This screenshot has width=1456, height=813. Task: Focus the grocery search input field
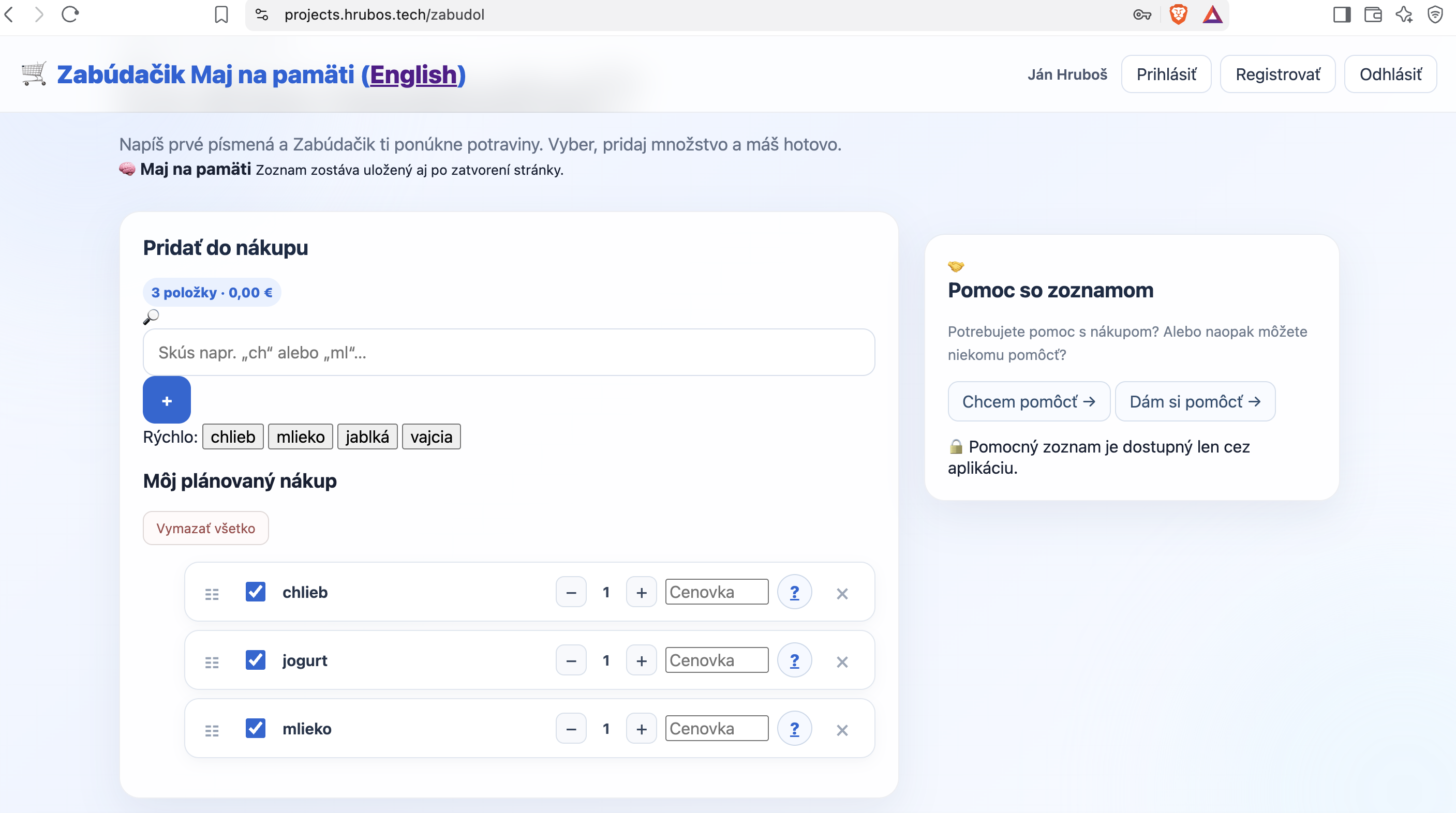pyautogui.click(x=509, y=353)
